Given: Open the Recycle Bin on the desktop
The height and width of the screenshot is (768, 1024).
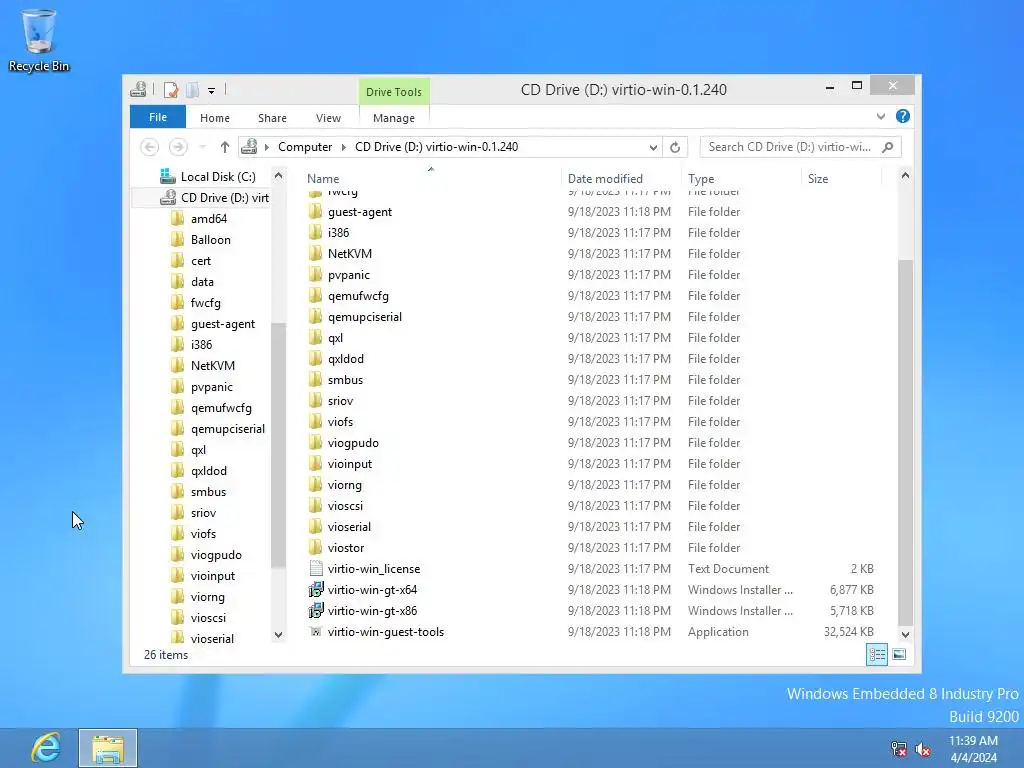Looking at the screenshot, I should [x=39, y=40].
